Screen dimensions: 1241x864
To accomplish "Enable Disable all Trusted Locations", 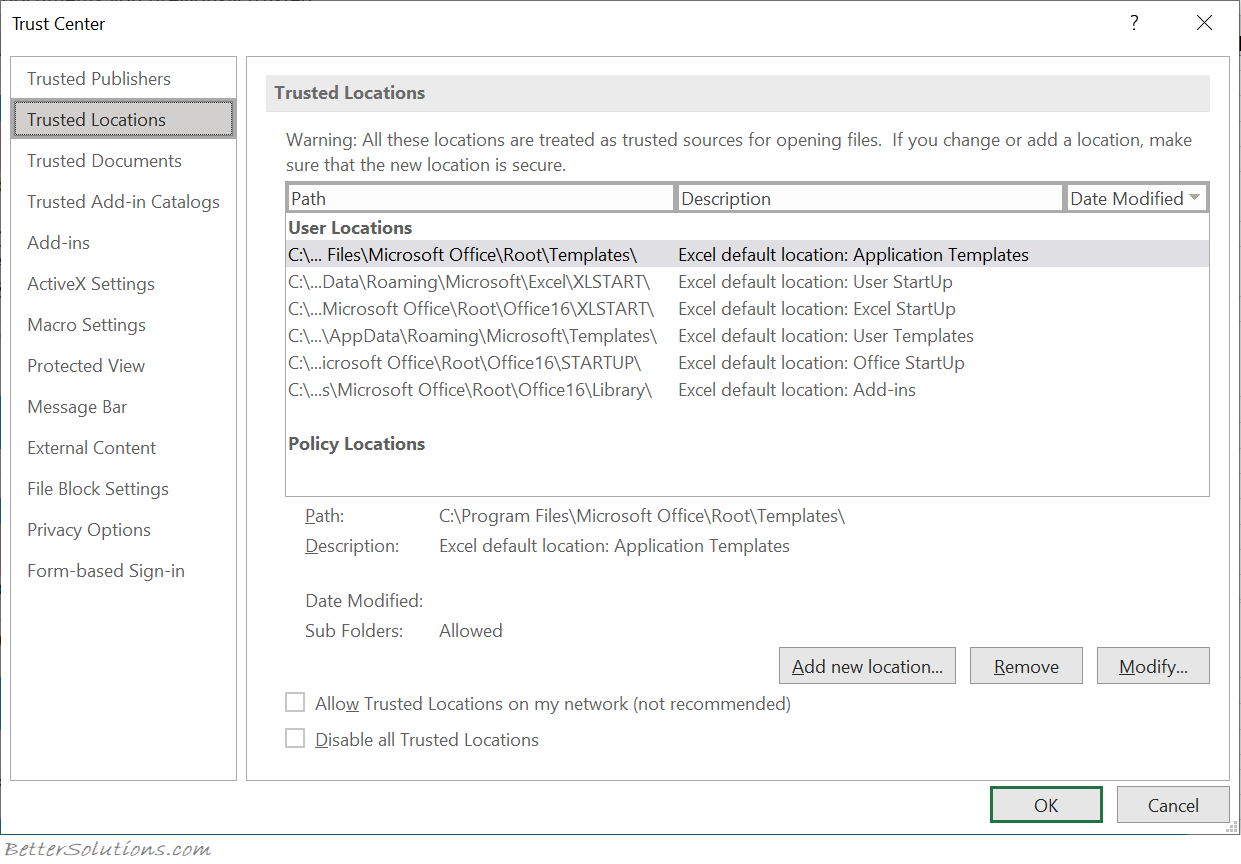I will 295,738.
